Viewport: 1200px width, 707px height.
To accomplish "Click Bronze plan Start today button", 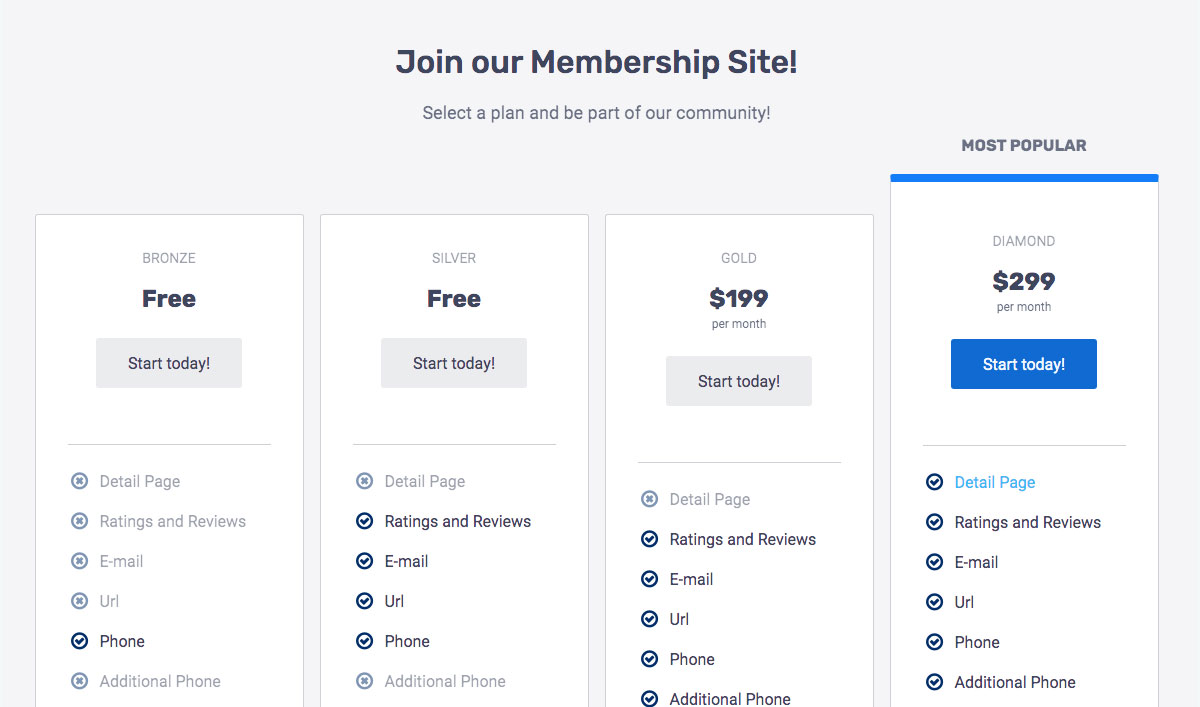I will tap(169, 363).
